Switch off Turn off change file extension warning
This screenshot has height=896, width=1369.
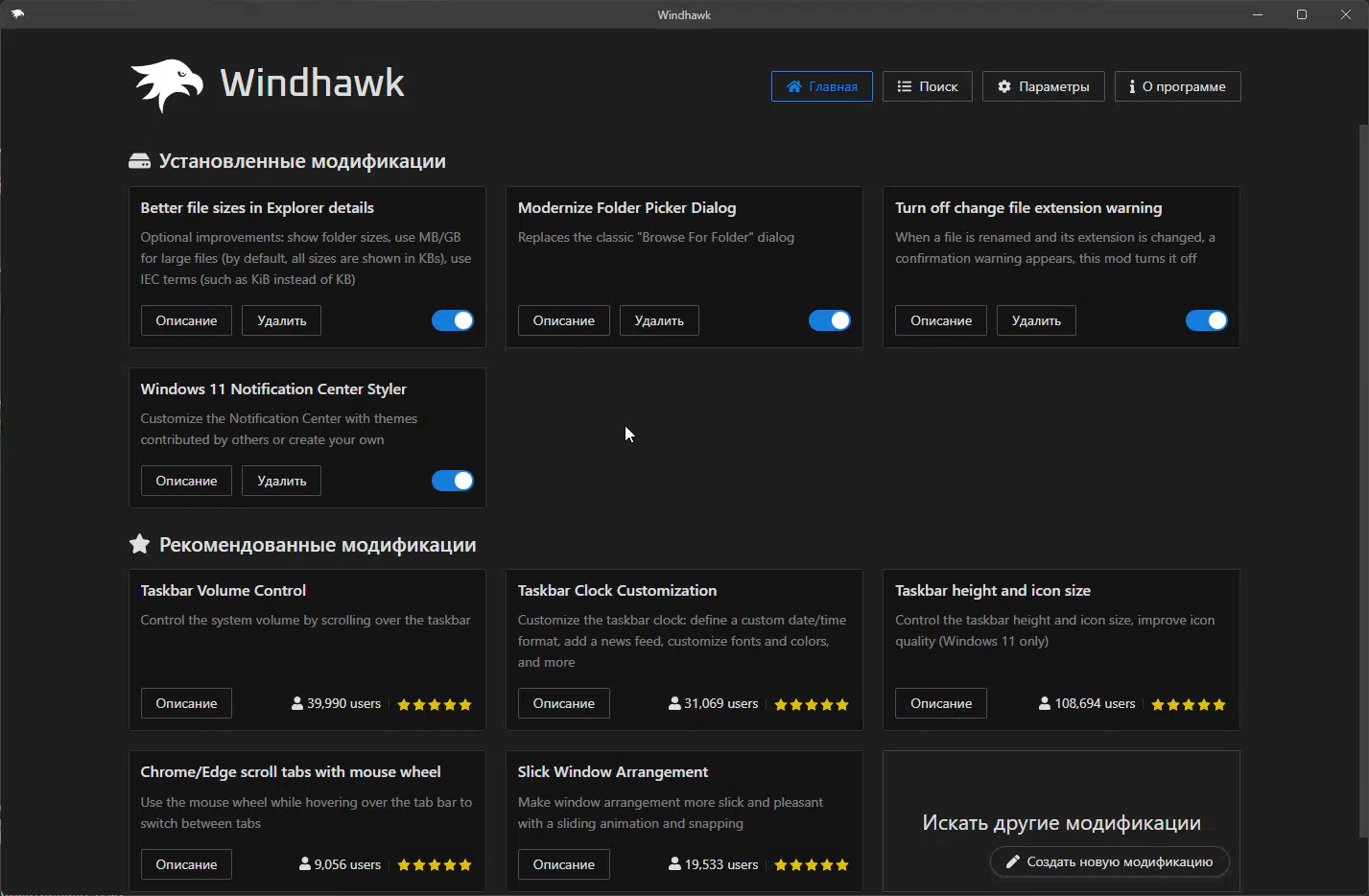[x=1207, y=320]
